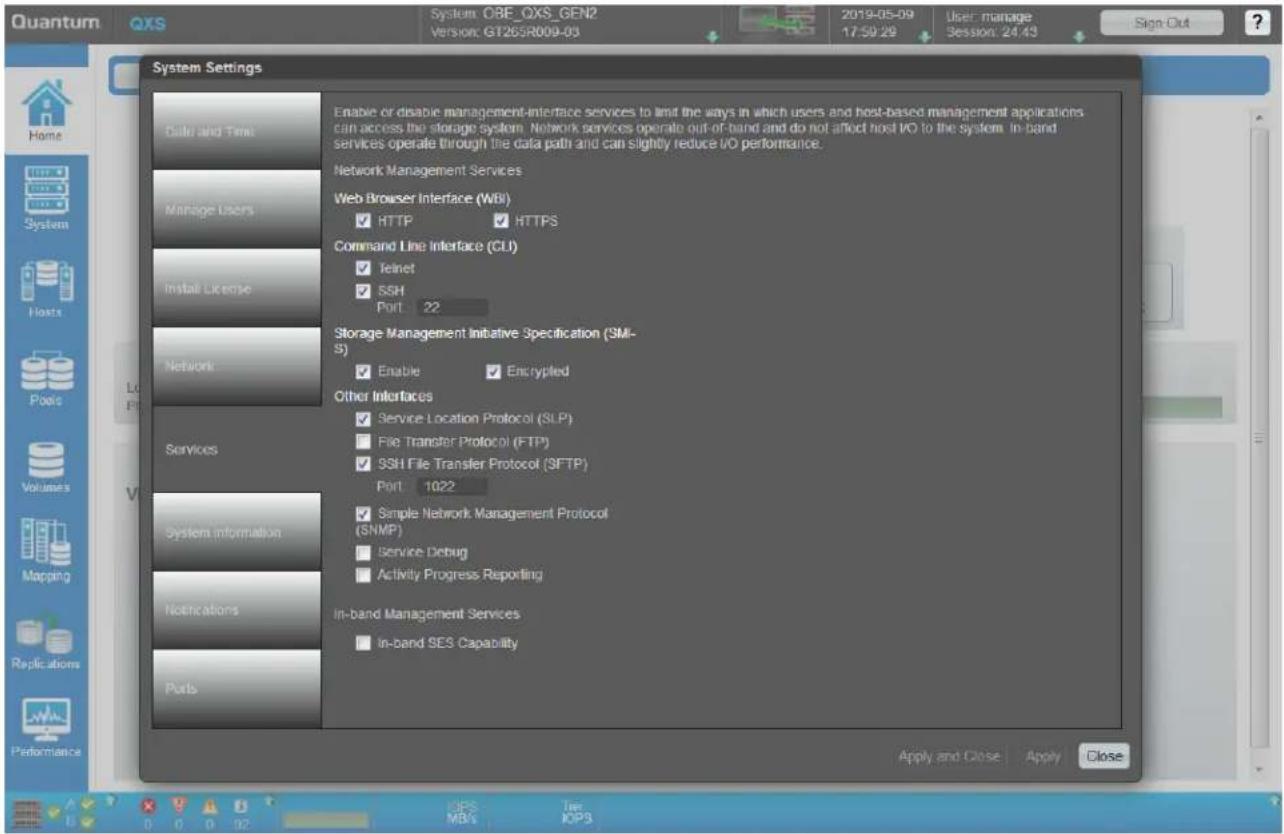Toggle the HTTP checkbox
This screenshot has width=1284, height=834.
pyautogui.click(x=364, y=221)
